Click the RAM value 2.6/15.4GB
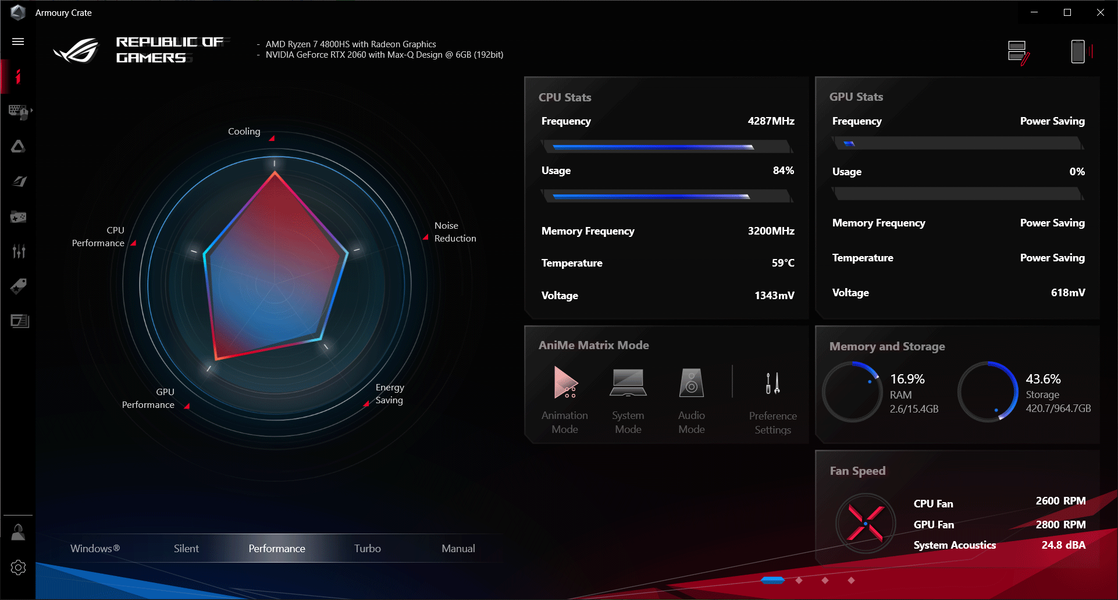This screenshot has width=1118, height=600. 914,409
